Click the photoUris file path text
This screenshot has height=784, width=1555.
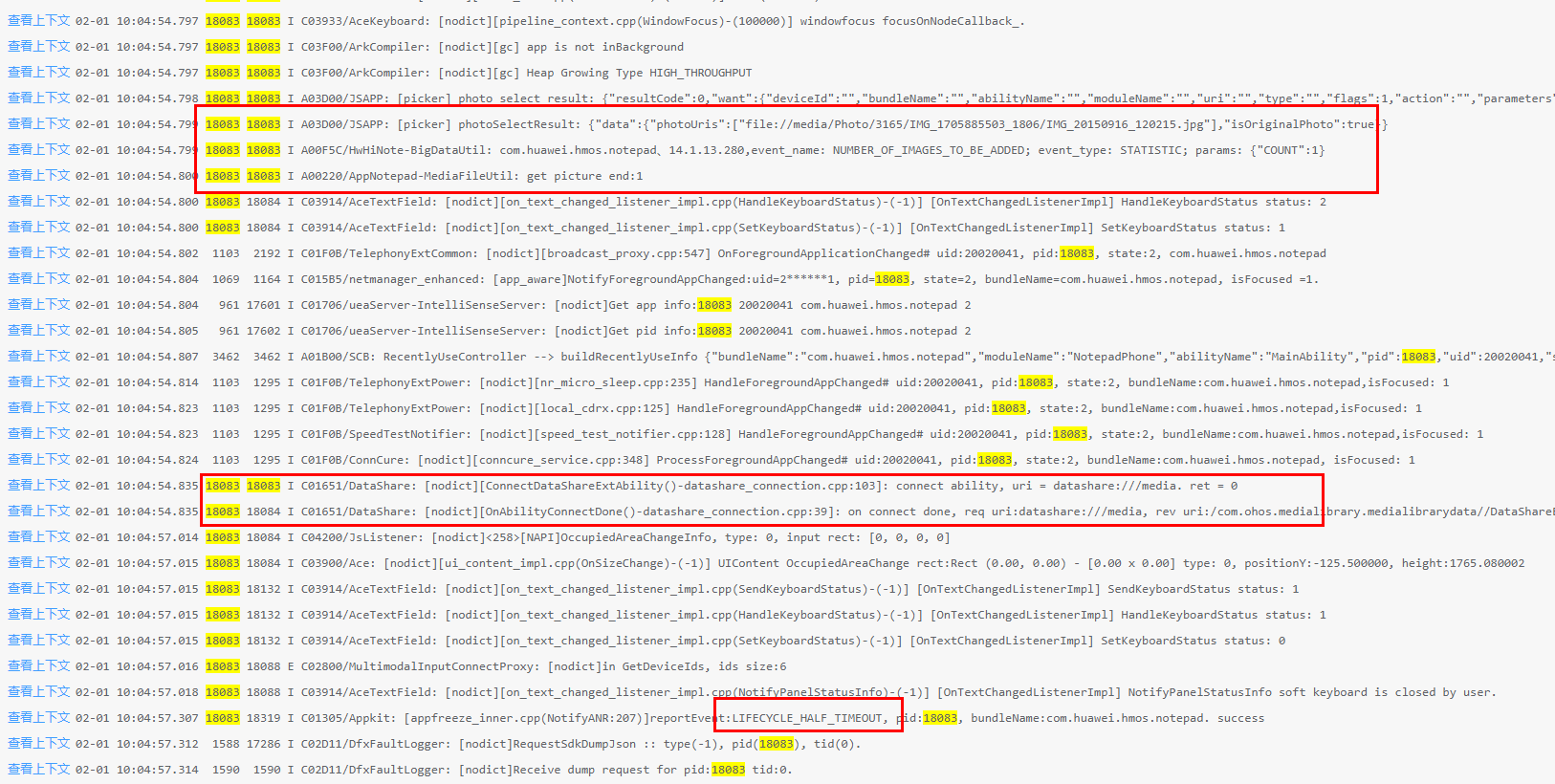[x=975, y=124]
